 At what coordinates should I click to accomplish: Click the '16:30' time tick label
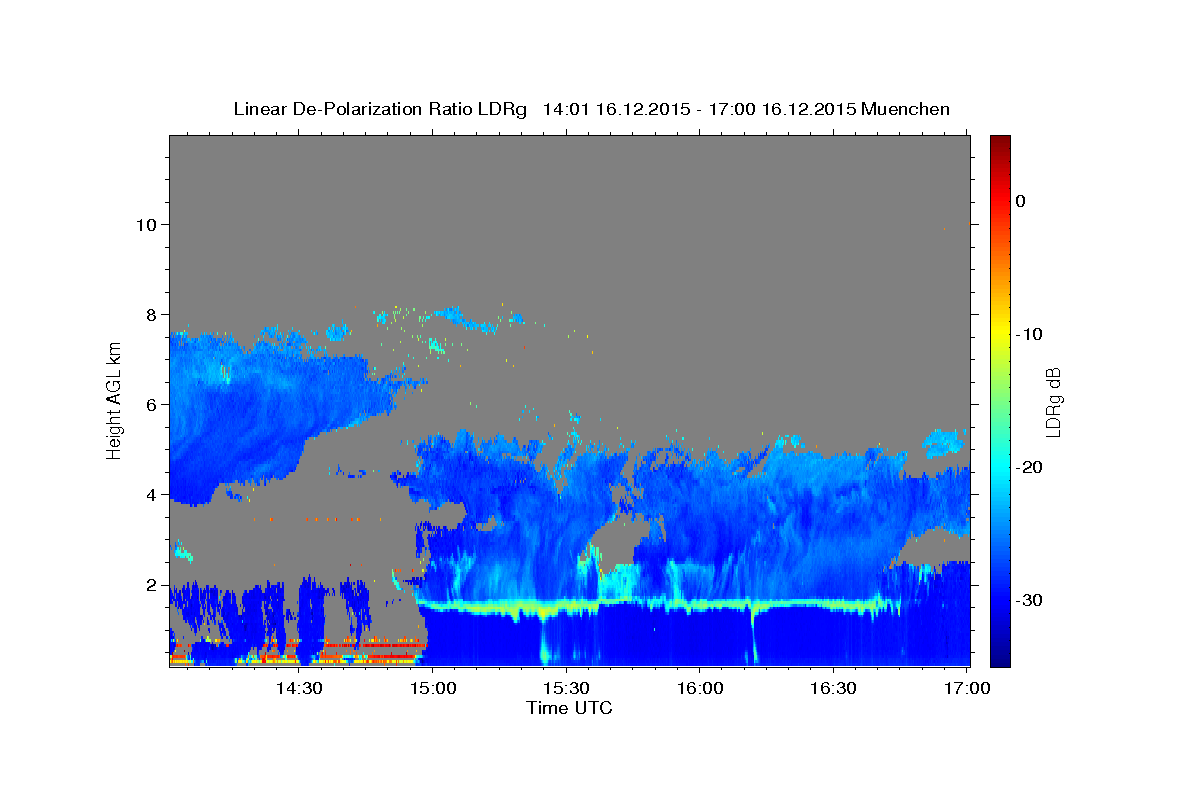click(833, 688)
